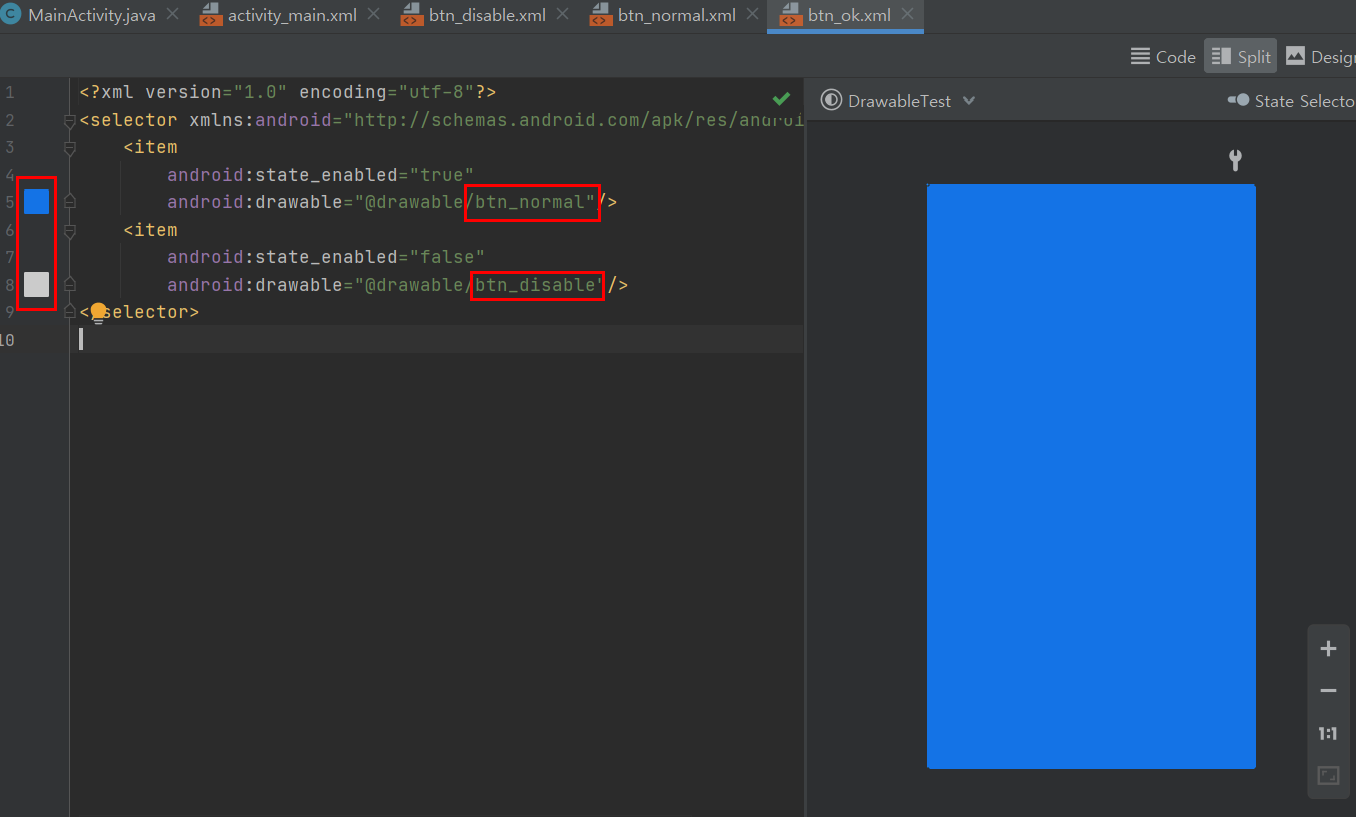Screen dimensions: 1356x817
Task: Click the xml version declaration line
Action: 288,92
